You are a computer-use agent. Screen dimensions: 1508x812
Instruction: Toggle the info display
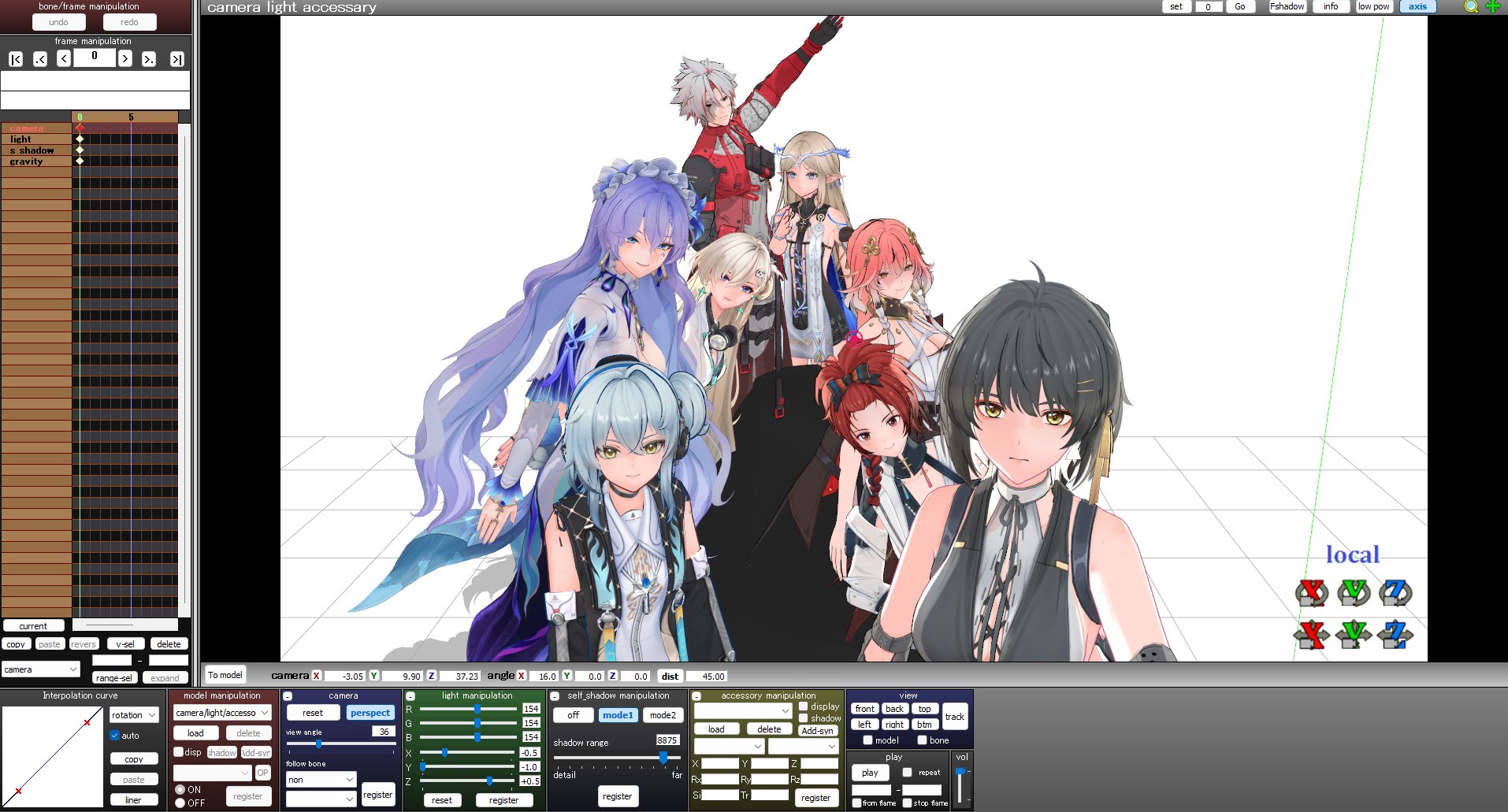click(1331, 6)
